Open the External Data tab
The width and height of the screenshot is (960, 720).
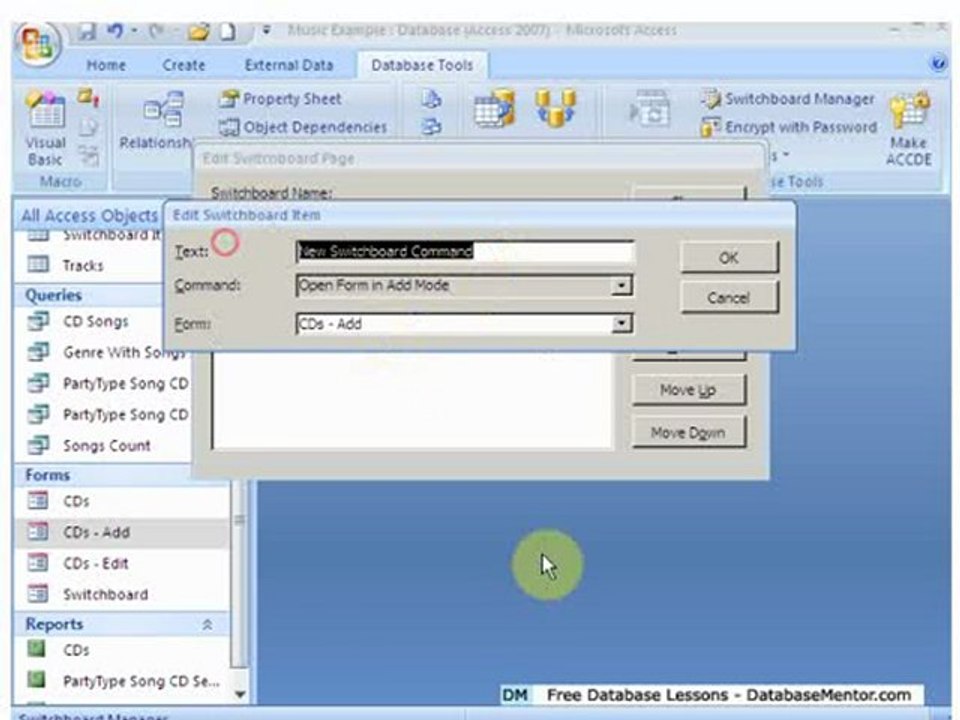pyautogui.click(x=288, y=65)
